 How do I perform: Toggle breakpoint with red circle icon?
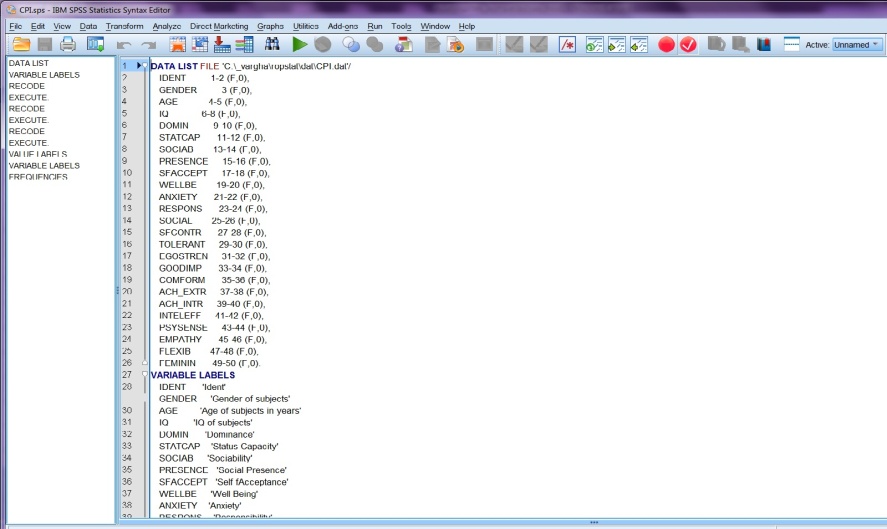666,44
